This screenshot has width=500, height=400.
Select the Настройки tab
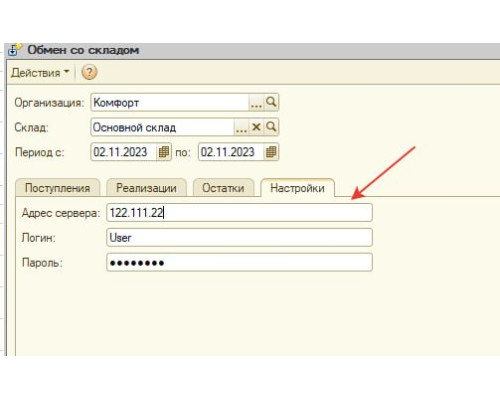point(297,188)
